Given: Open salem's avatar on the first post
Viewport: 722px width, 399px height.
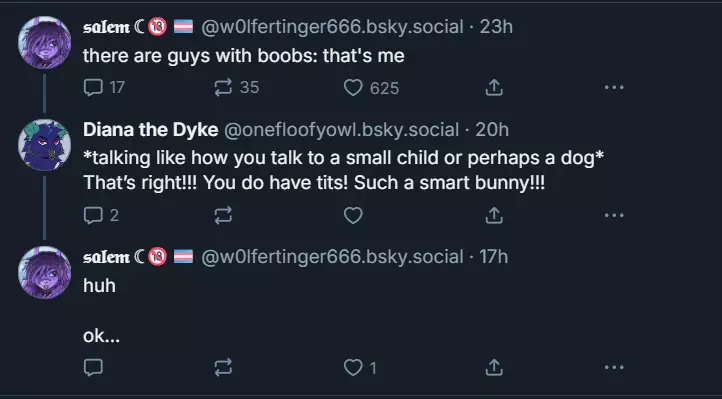Looking at the screenshot, I should click(44, 42).
